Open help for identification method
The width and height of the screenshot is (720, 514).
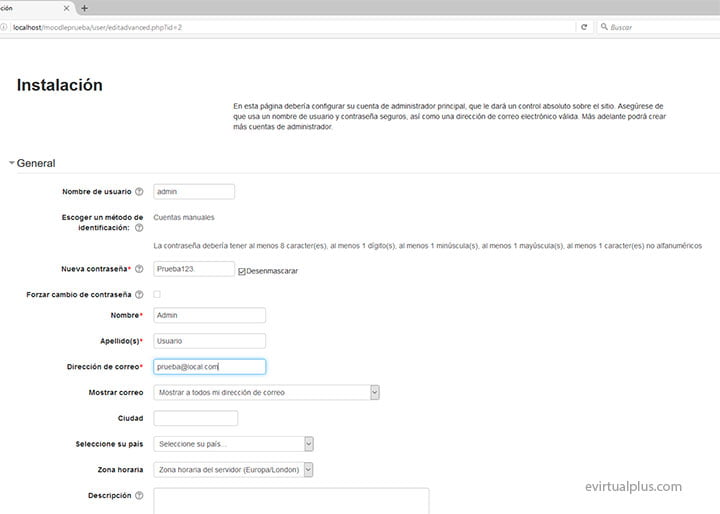[139, 228]
